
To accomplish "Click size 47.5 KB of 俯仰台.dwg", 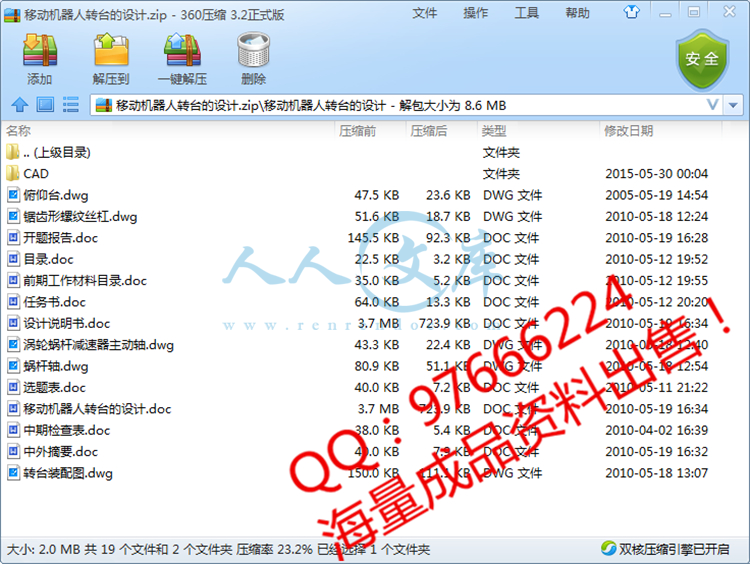I will pos(376,195).
